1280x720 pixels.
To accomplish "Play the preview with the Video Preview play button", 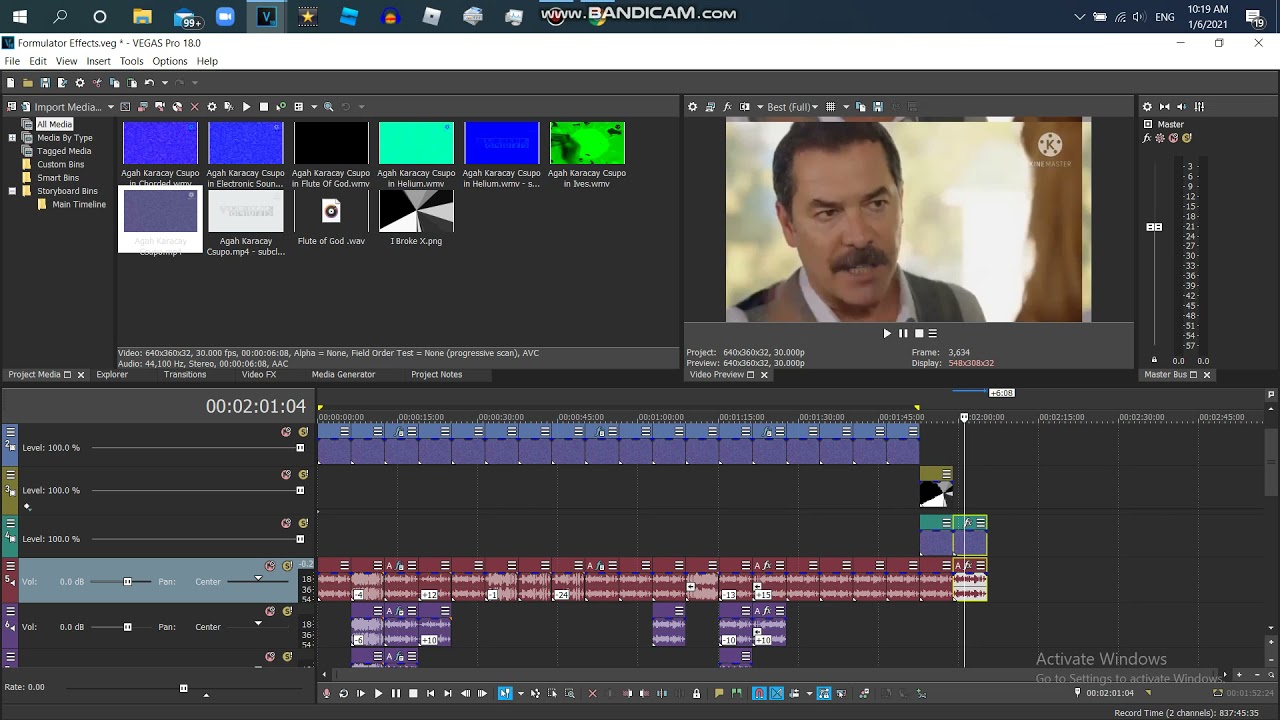I will click(x=886, y=333).
